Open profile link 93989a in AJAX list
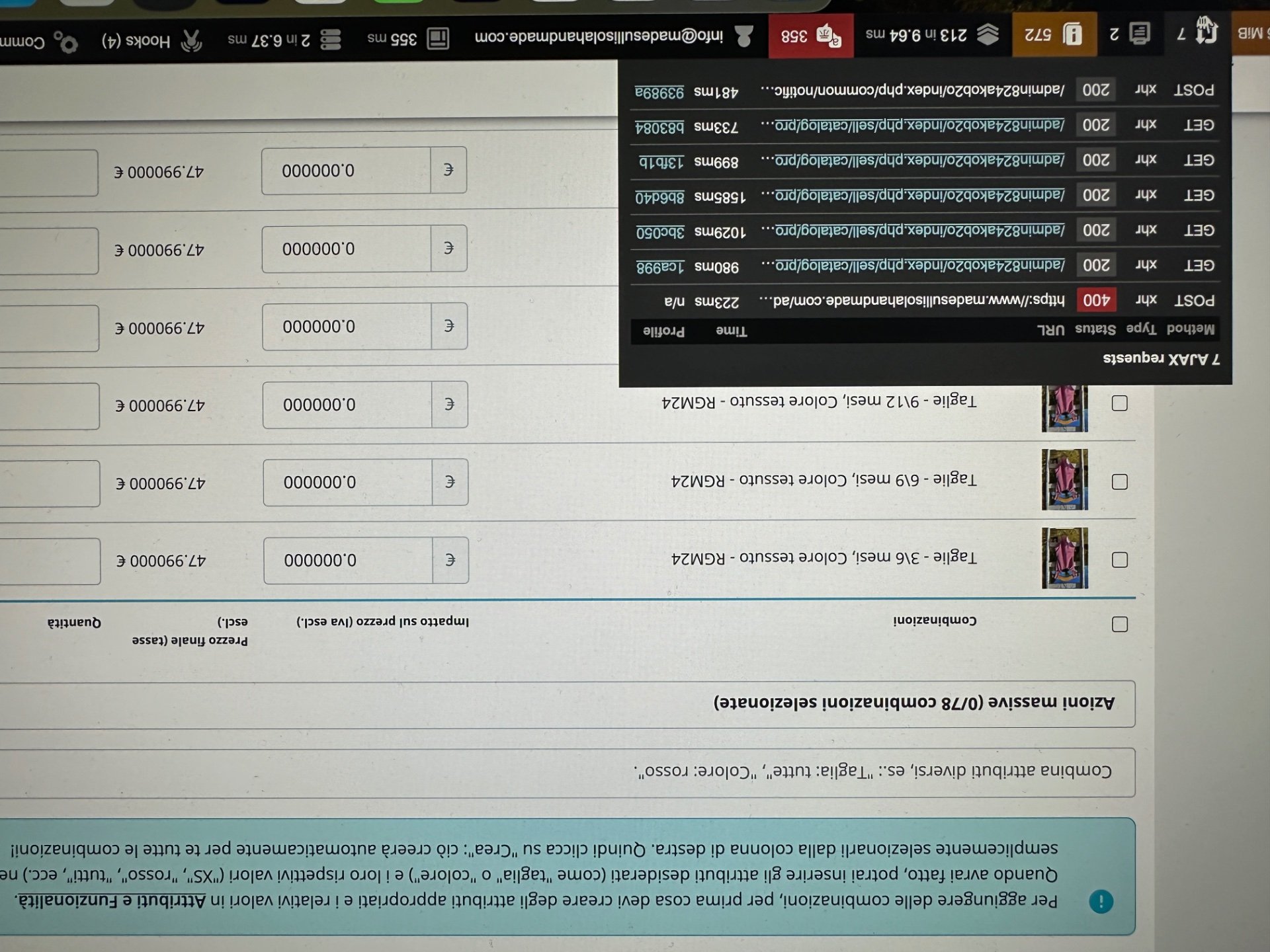The image size is (1270, 952). tap(659, 93)
